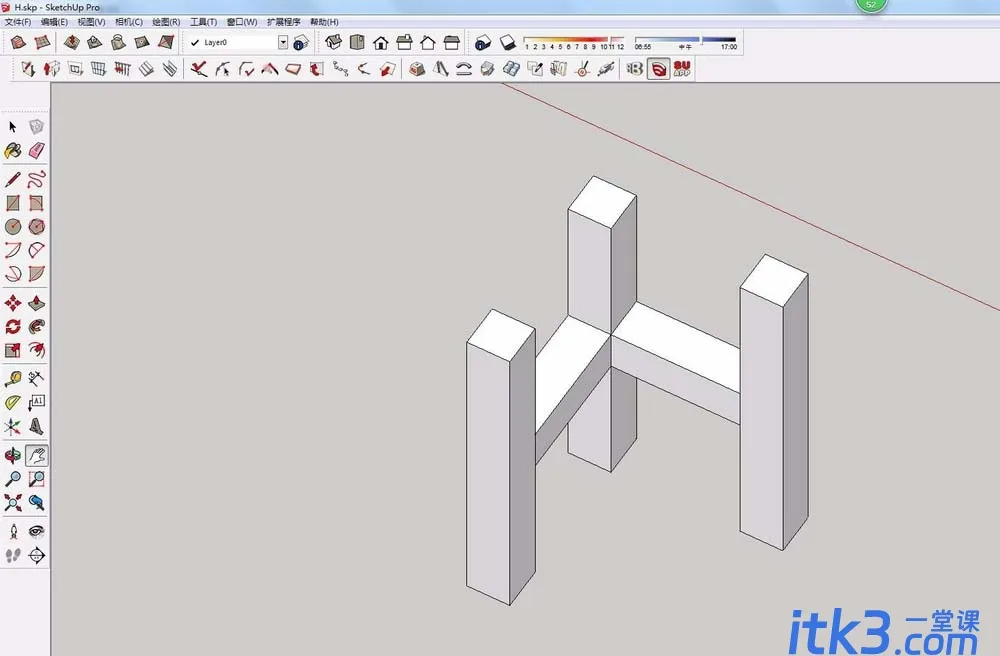Select the Eraser tool

click(x=36, y=150)
